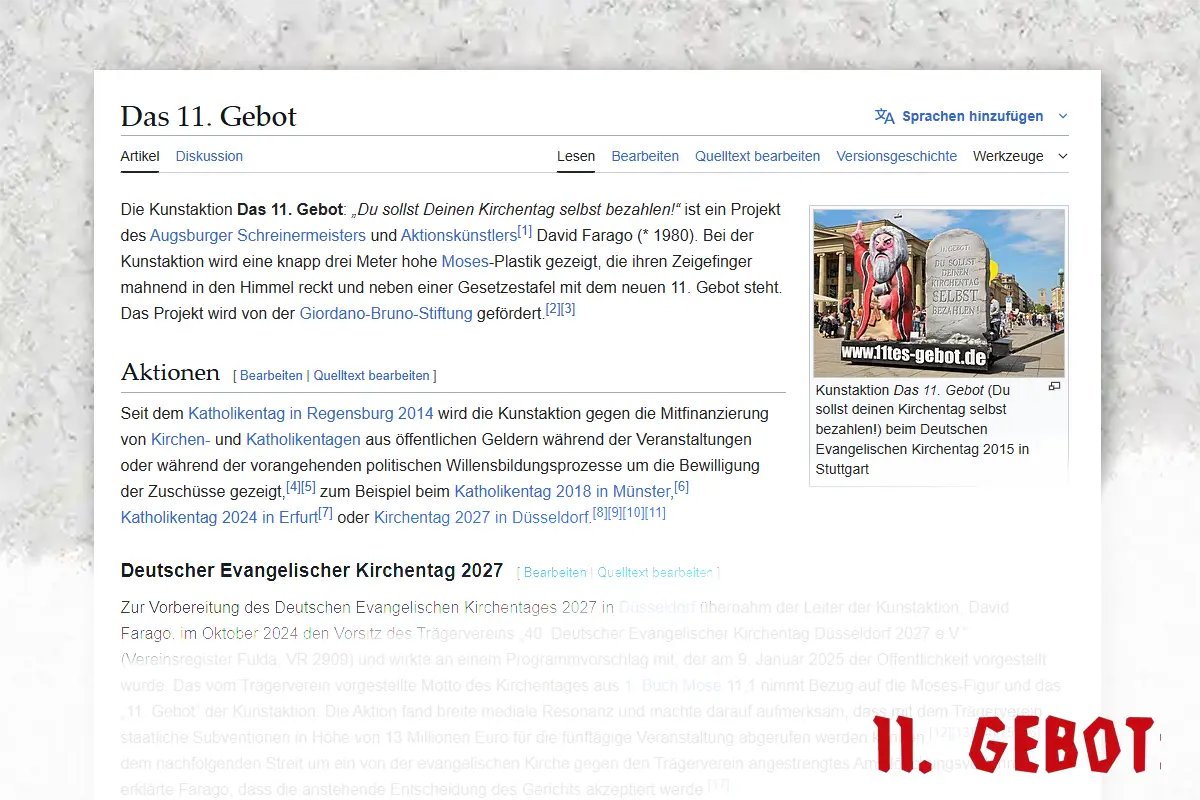Select the Lesen tab
Viewport: 1200px width, 800px height.
[576, 156]
